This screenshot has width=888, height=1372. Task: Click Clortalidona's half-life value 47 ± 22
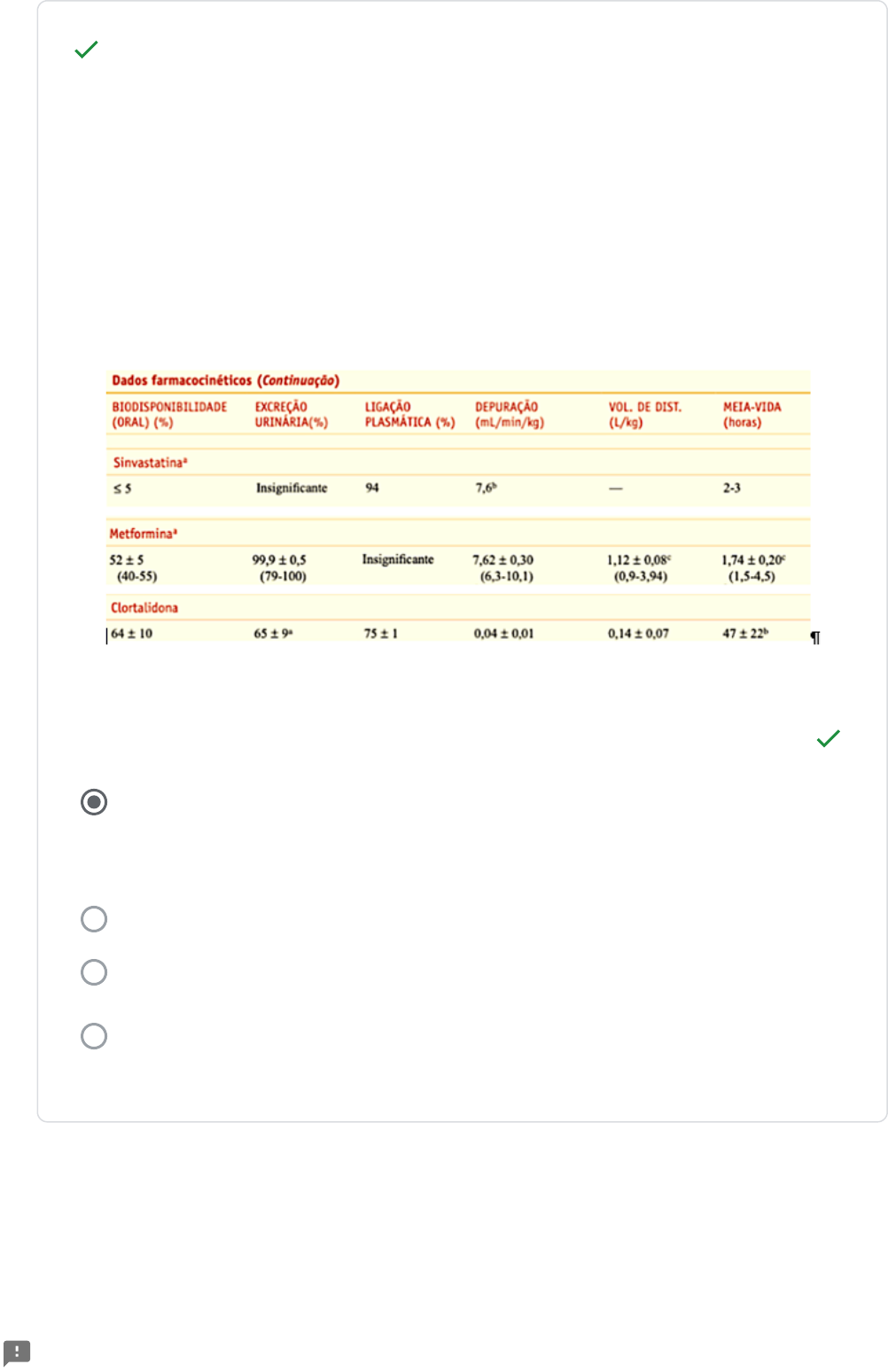coord(744,634)
